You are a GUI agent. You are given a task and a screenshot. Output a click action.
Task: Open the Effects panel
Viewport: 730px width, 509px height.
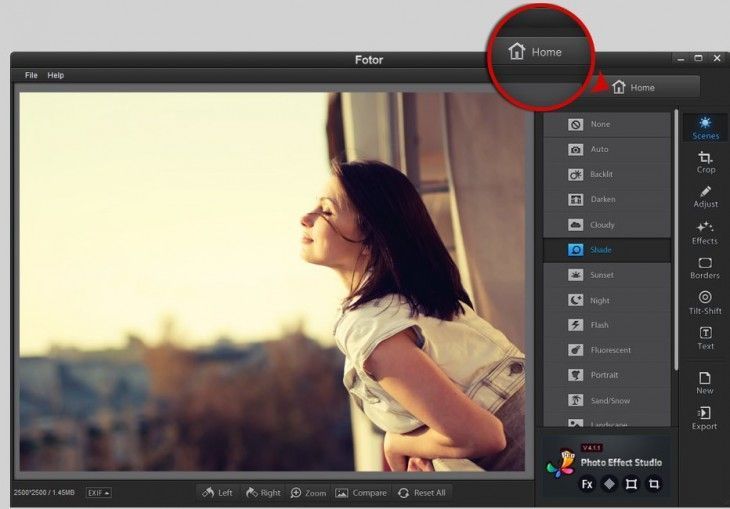tap(705, 233)
